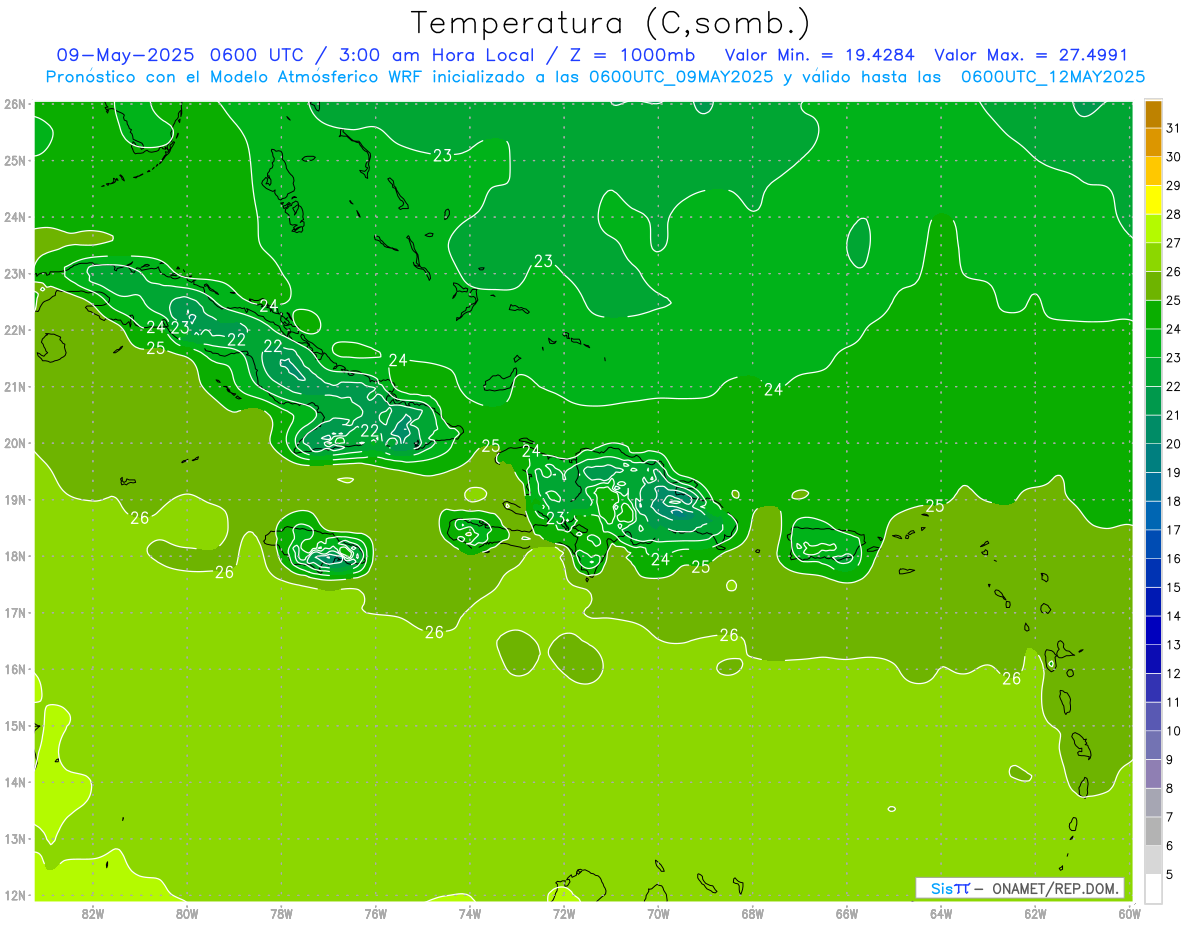The image size is (1200, 927).
Task: Click the latitude axis label "16N"
Action: point(15,669)
